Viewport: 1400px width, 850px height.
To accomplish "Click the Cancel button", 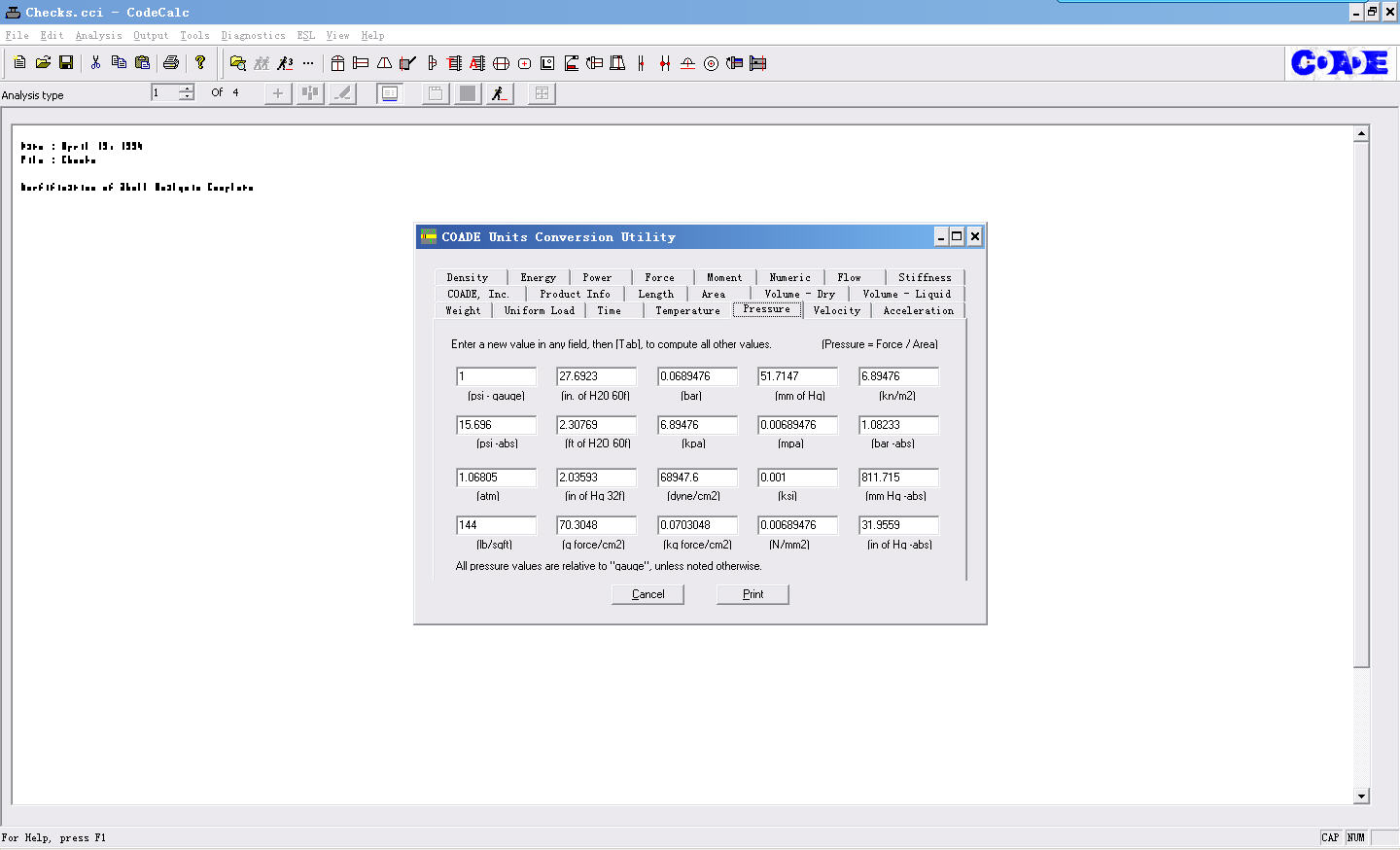I will (x=648, y=594).
